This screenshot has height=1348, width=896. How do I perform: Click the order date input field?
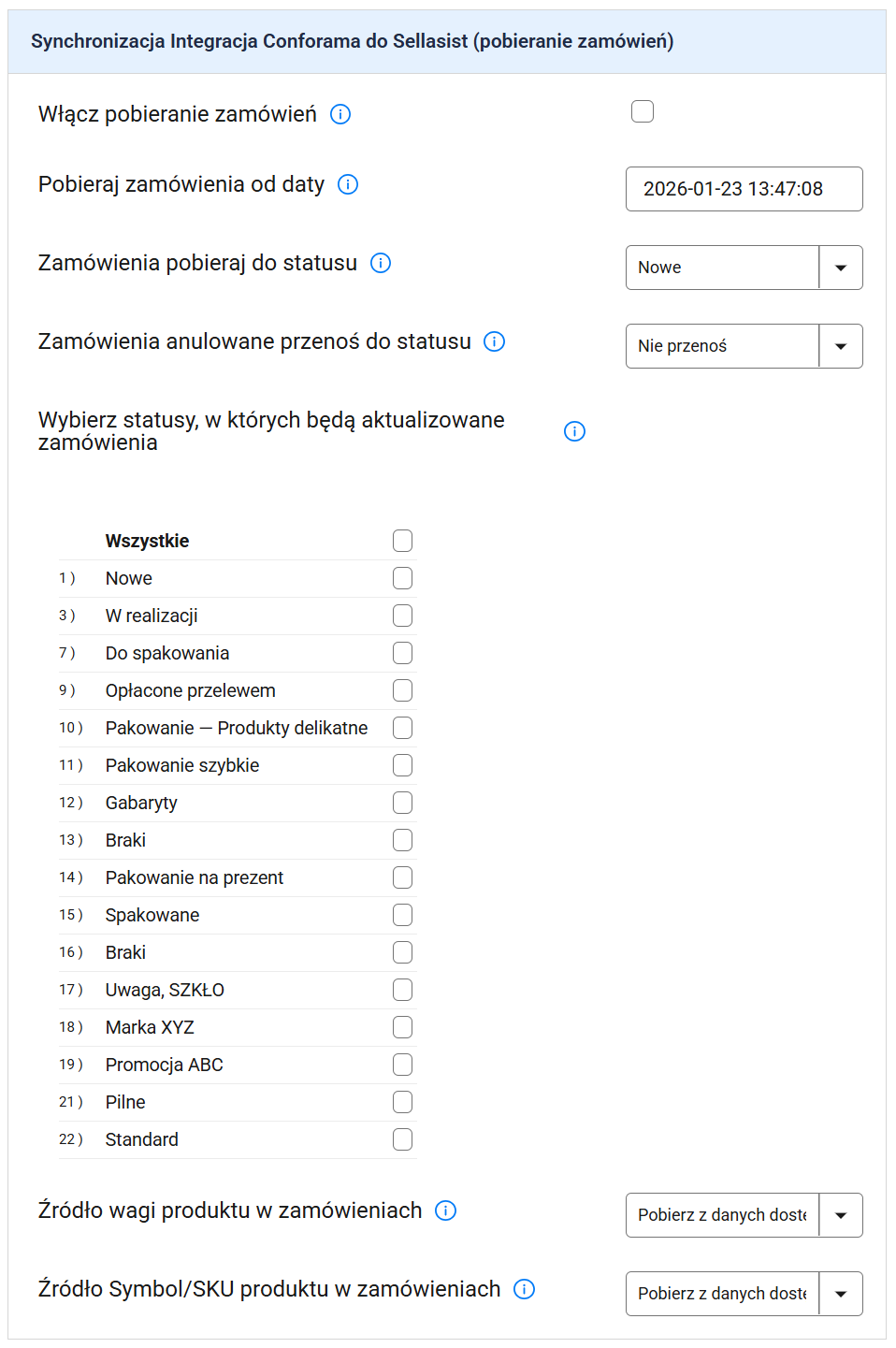point(744,189)
